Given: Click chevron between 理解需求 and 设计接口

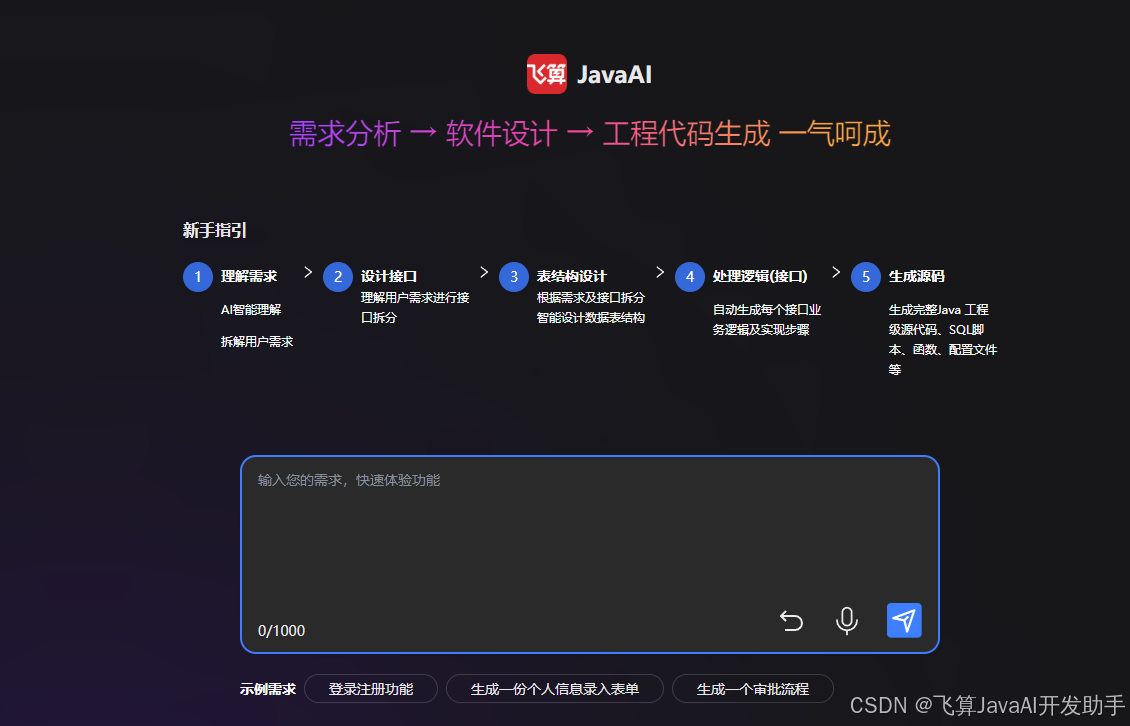Looking at the screenshot, I should (308, 272).
